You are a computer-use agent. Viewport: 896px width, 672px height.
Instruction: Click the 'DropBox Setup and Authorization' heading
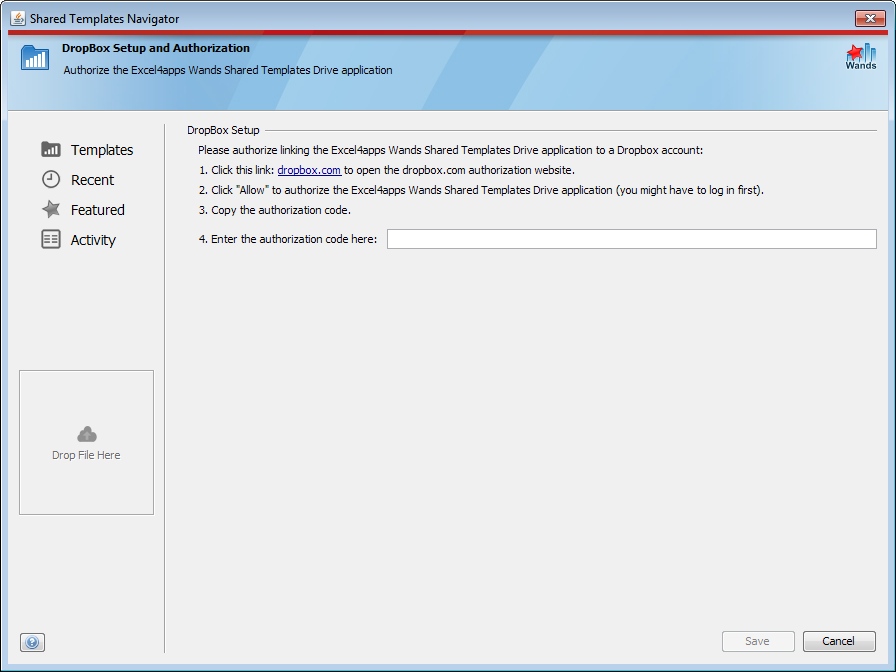point(156,48)
